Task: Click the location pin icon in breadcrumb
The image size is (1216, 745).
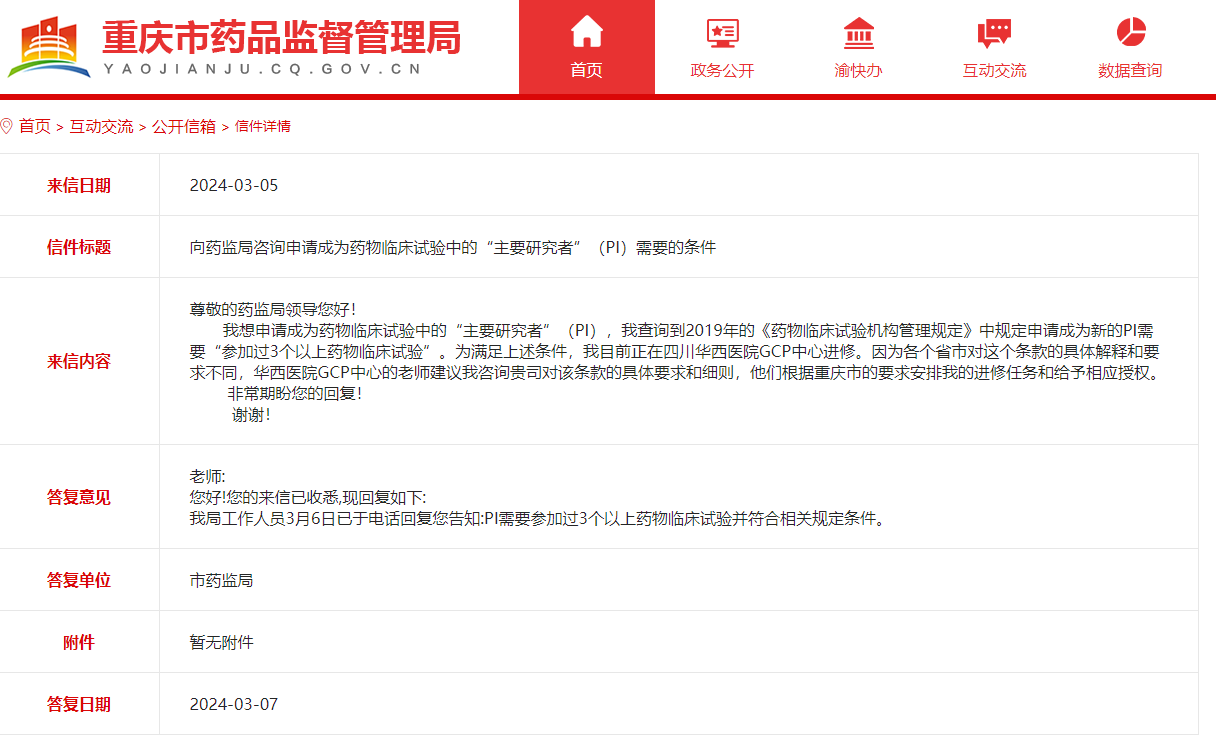Action: pos(10,126)
